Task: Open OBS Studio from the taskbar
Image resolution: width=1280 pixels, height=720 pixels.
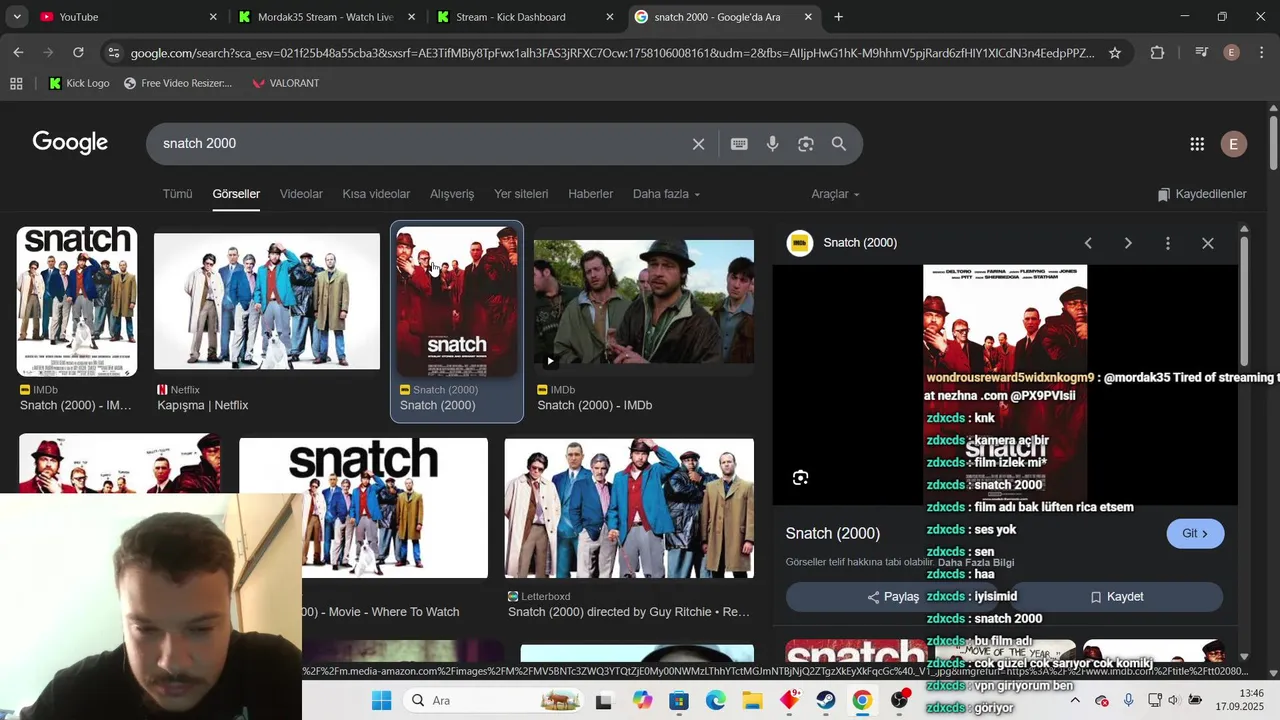Action: [899, 701]
